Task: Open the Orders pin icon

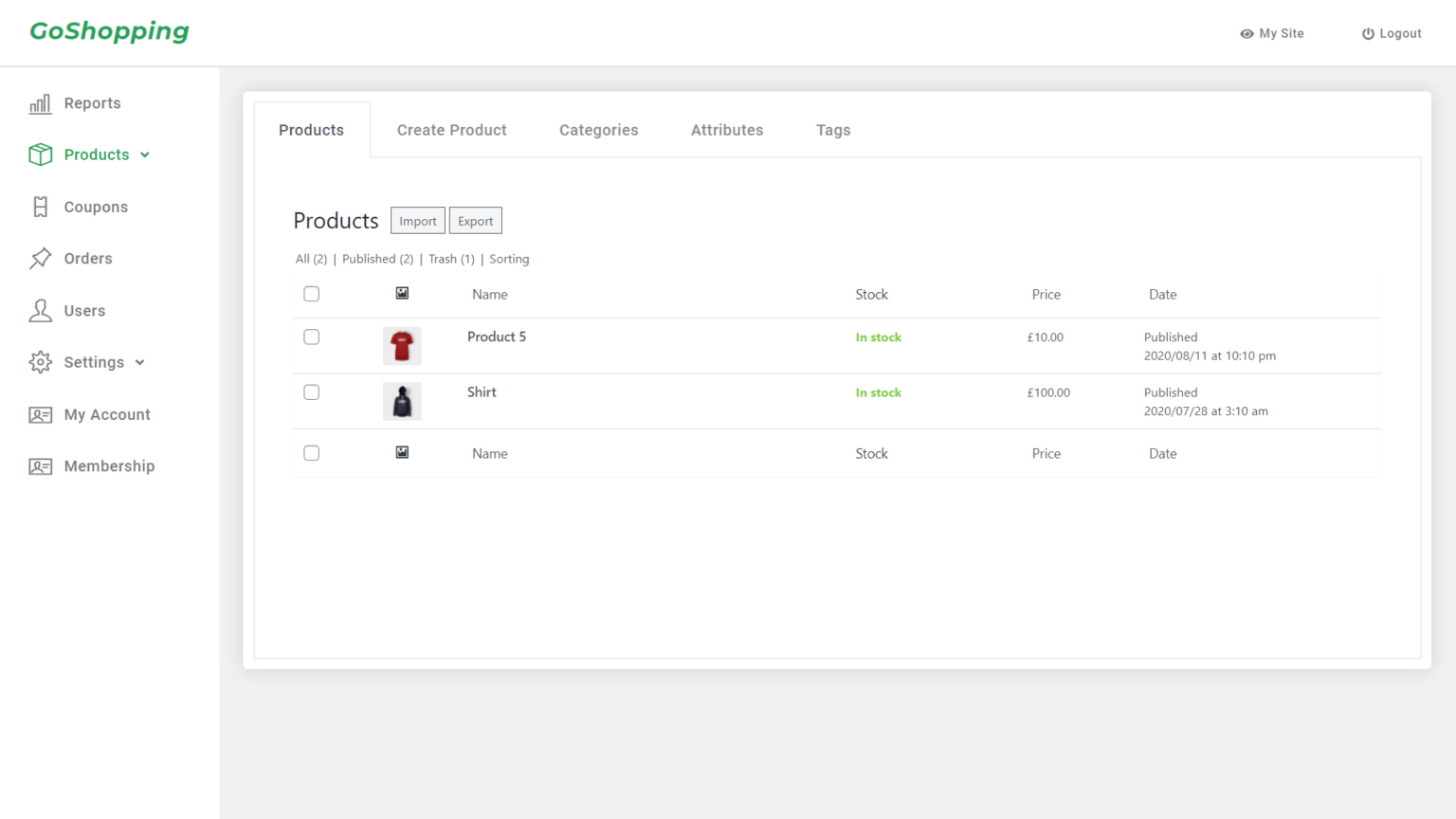Action: (40, 258)
